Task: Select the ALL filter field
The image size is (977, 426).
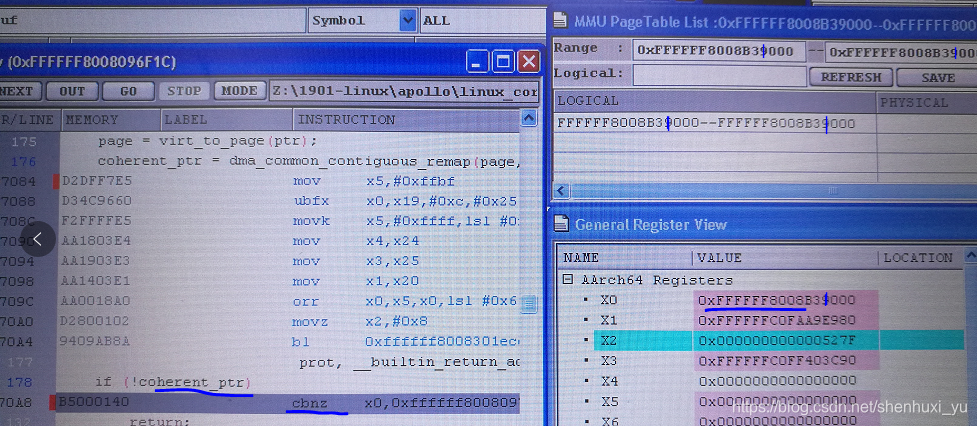Action: click(x=482, y=21)
